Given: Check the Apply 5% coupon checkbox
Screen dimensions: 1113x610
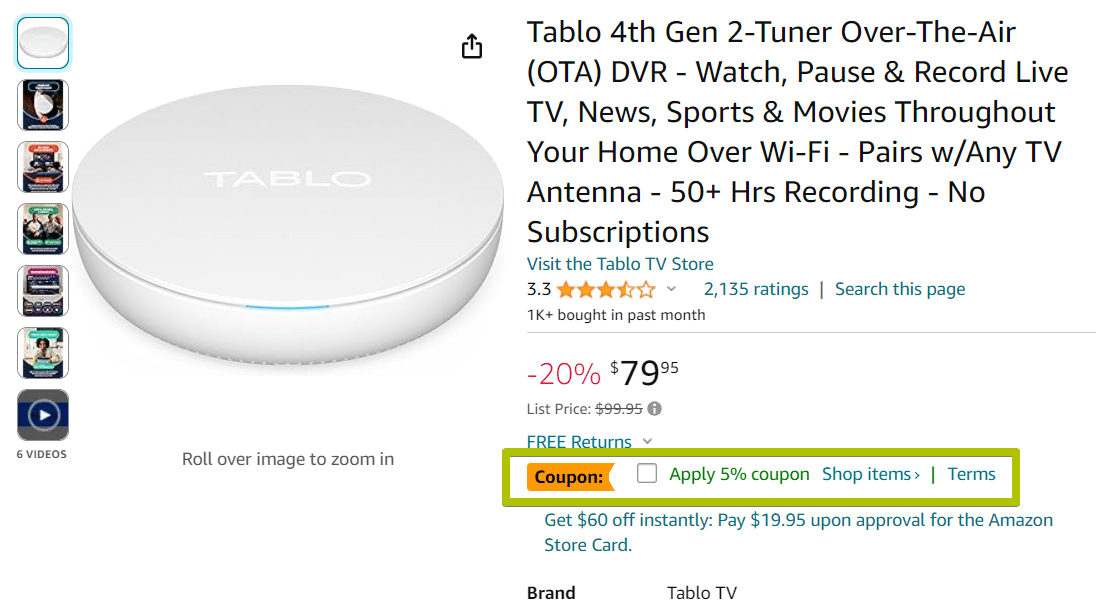Looking at the screenshot, I should [x=646, y=473].
